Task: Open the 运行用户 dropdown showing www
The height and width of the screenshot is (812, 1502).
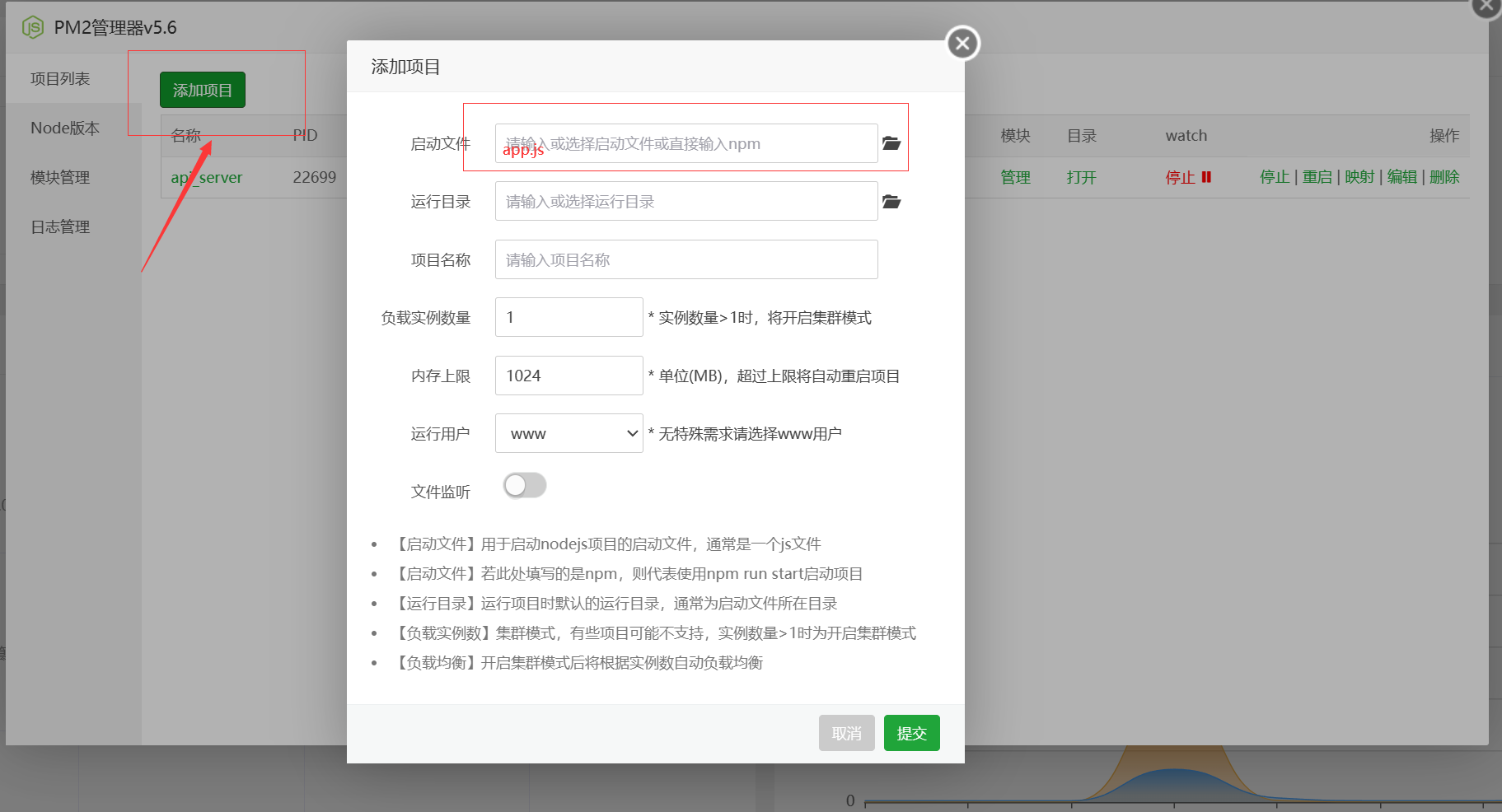Action: click(569, 433)
